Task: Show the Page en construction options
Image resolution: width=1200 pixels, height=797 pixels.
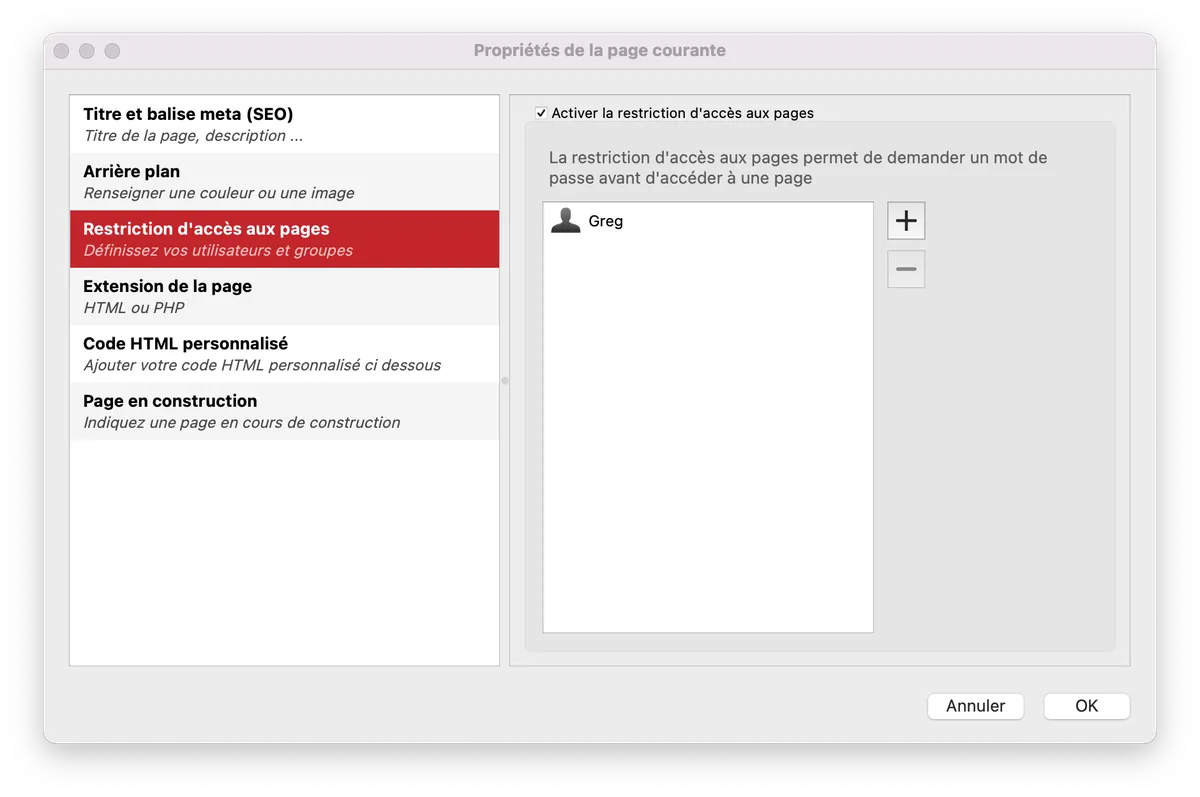Action: coord(284,411)
